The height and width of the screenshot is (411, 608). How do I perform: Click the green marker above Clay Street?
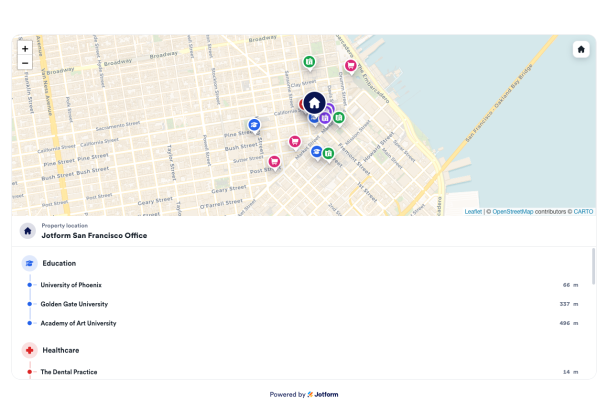click(309, 62)
